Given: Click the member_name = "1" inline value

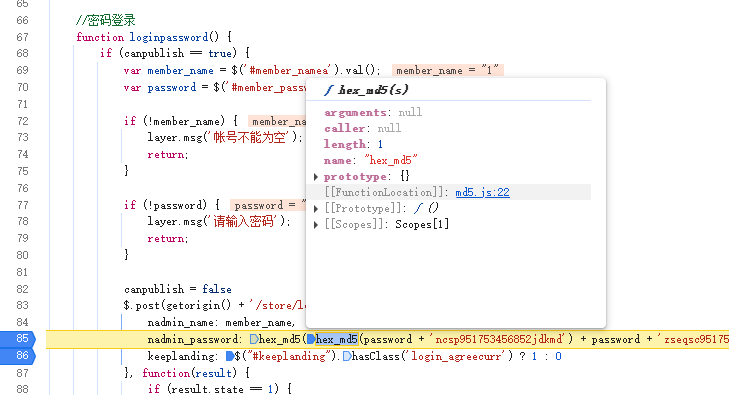Looking at the screenshot, I should (x=448, y=70).
